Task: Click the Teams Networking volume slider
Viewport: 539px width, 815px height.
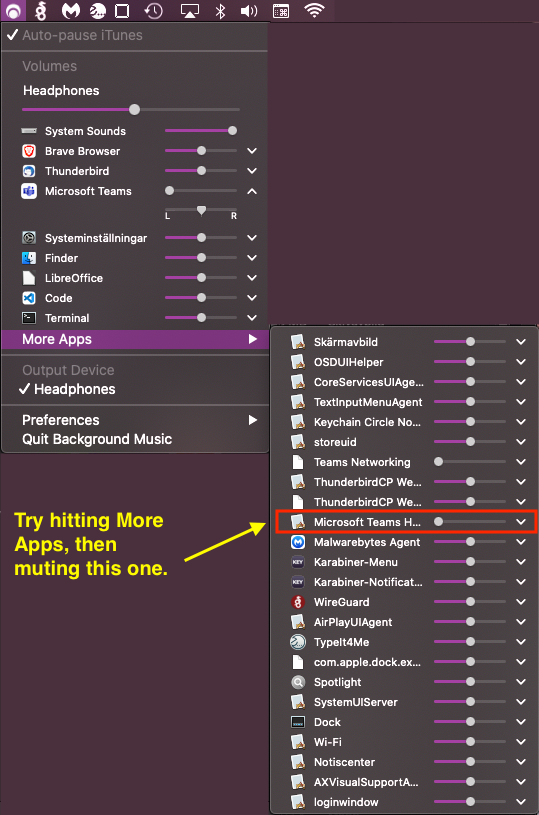Action: point(470,462)
